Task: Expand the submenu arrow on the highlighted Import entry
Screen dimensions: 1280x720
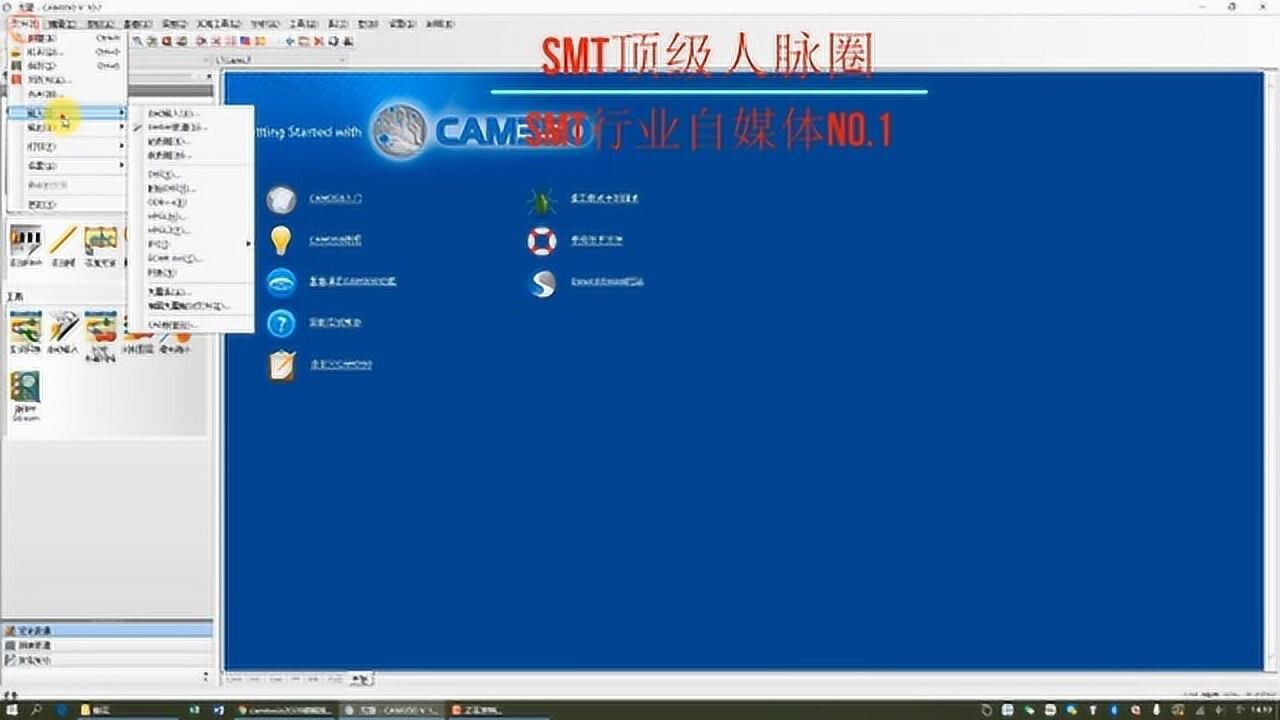Action: (120, 113)
